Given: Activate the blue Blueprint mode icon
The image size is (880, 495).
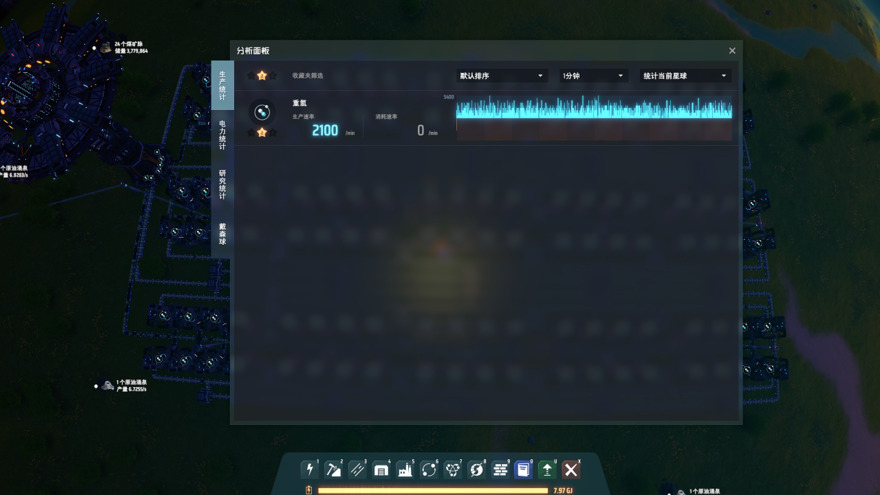Looking at the screenshot, I should [x=523, y=469].
